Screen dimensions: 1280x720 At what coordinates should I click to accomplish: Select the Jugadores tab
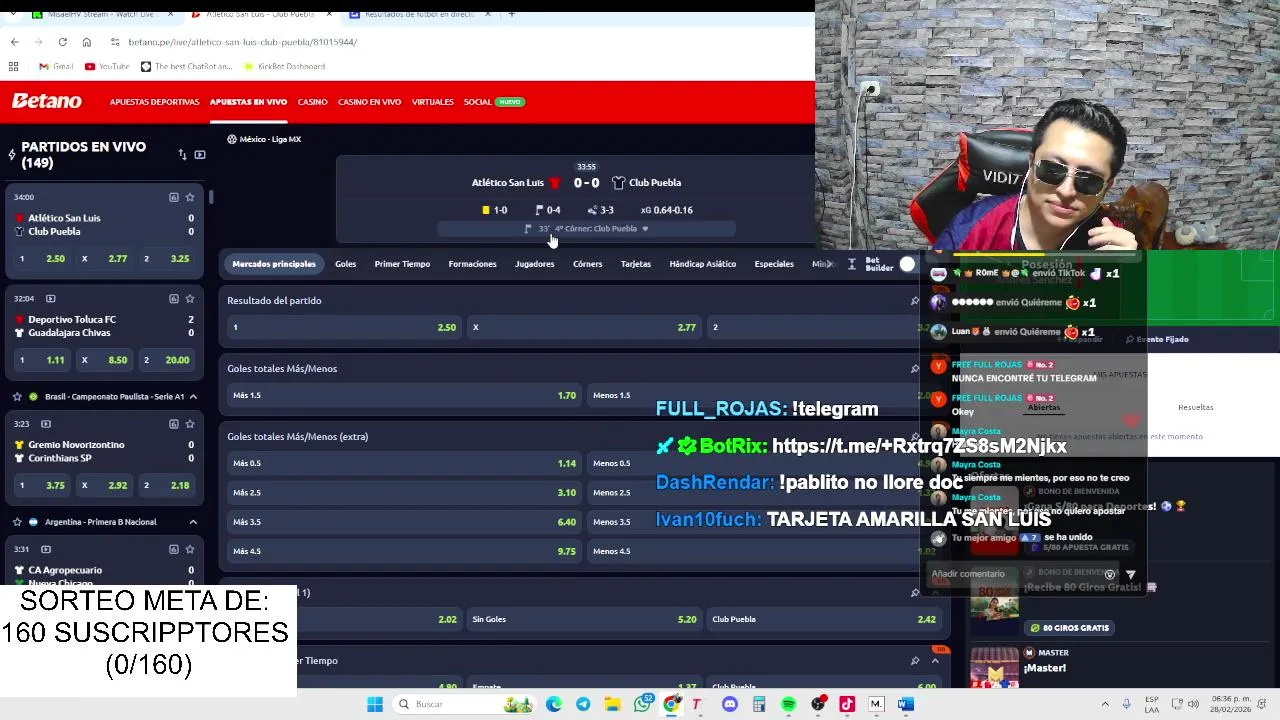[534, 264]
